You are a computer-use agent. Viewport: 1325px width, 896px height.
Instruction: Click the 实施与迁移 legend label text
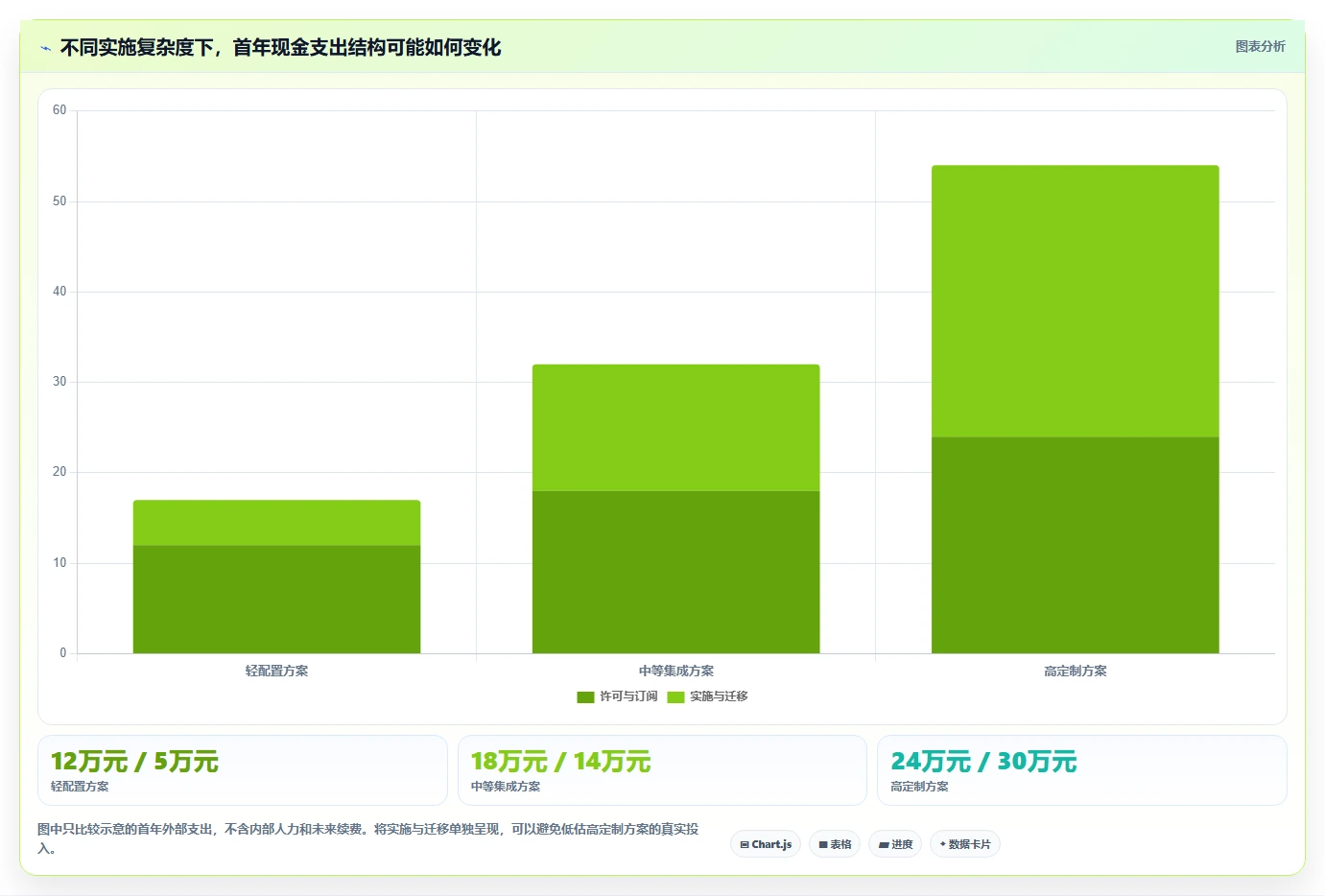[x=719, y=696]
